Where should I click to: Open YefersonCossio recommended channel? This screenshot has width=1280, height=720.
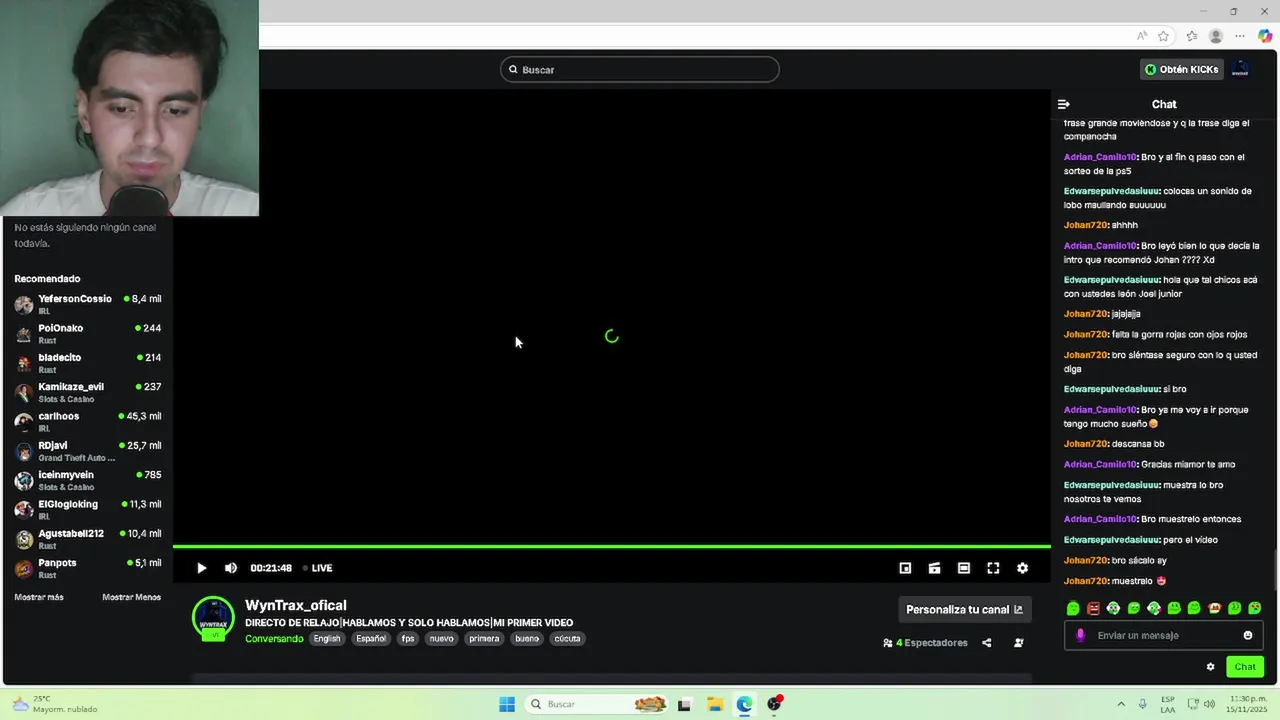[88, 304]
